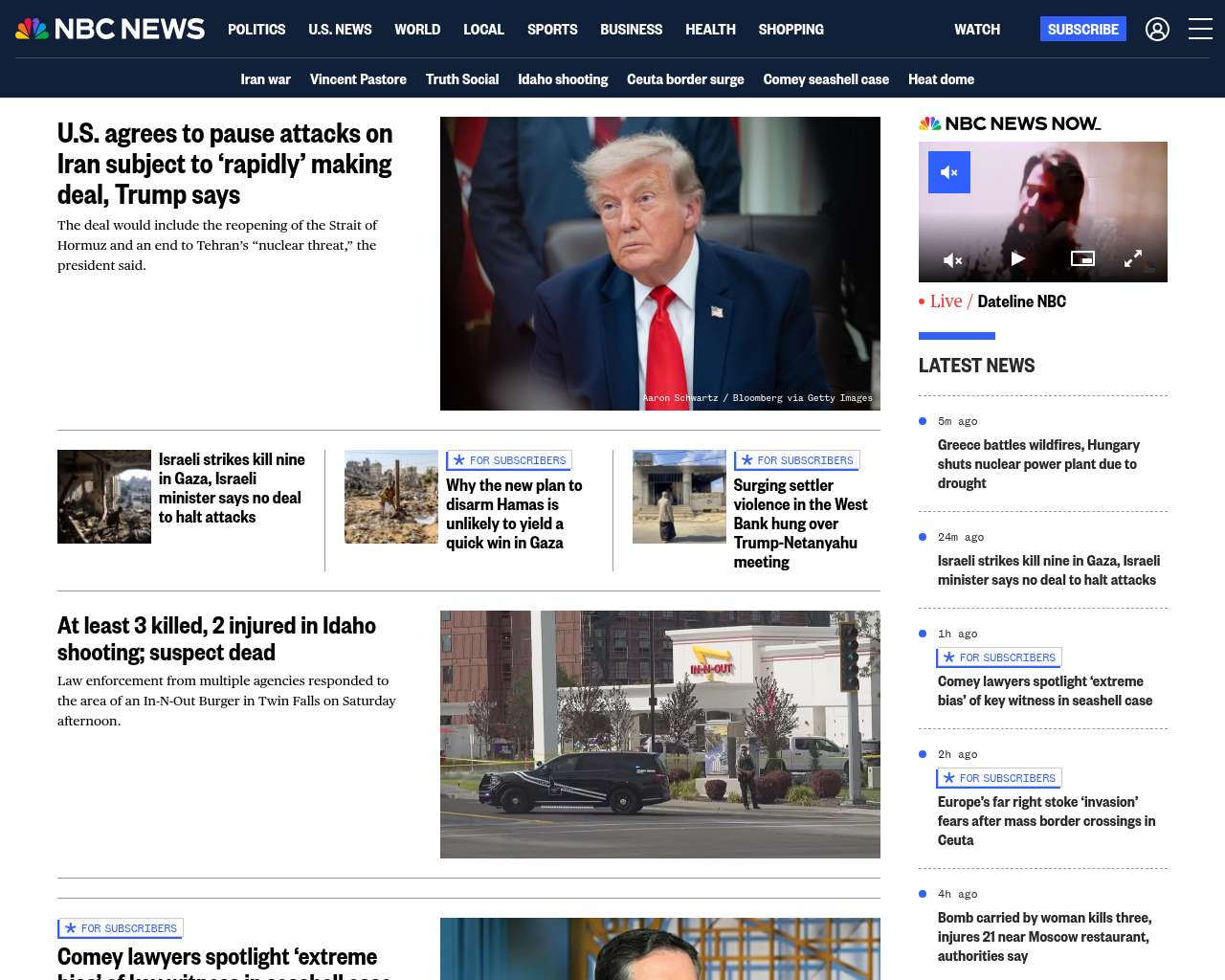Open thumbnail for West Bank settler story
1225x980 pixels.
679,497
